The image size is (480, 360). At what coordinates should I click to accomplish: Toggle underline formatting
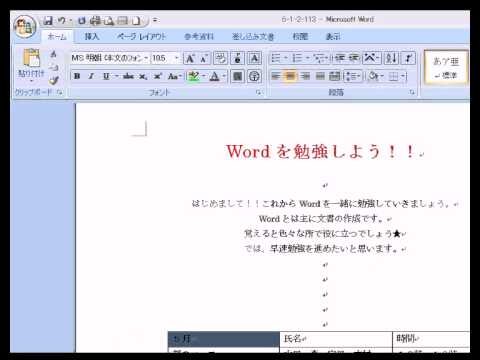106,76
